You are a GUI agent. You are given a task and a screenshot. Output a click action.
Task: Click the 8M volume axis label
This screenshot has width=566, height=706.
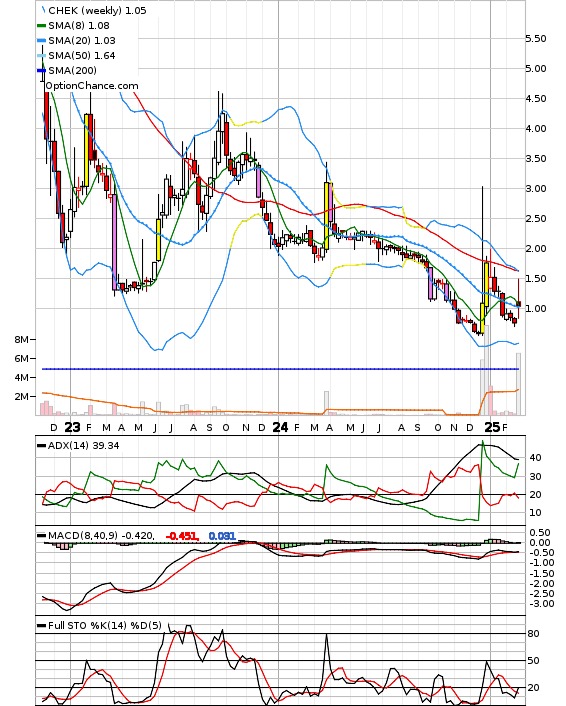pos(21,339)
